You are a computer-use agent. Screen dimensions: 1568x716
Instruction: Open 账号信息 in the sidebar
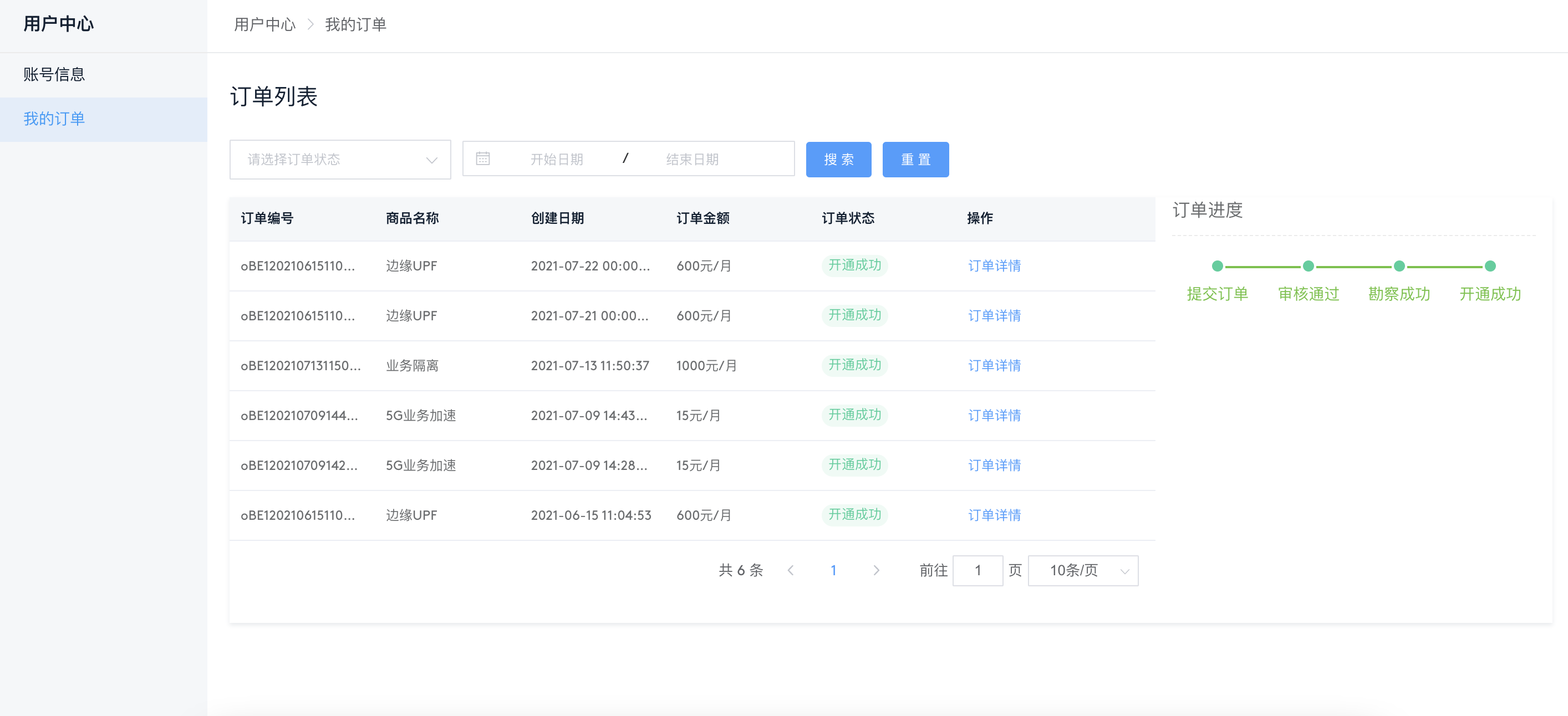click(54, 74)
